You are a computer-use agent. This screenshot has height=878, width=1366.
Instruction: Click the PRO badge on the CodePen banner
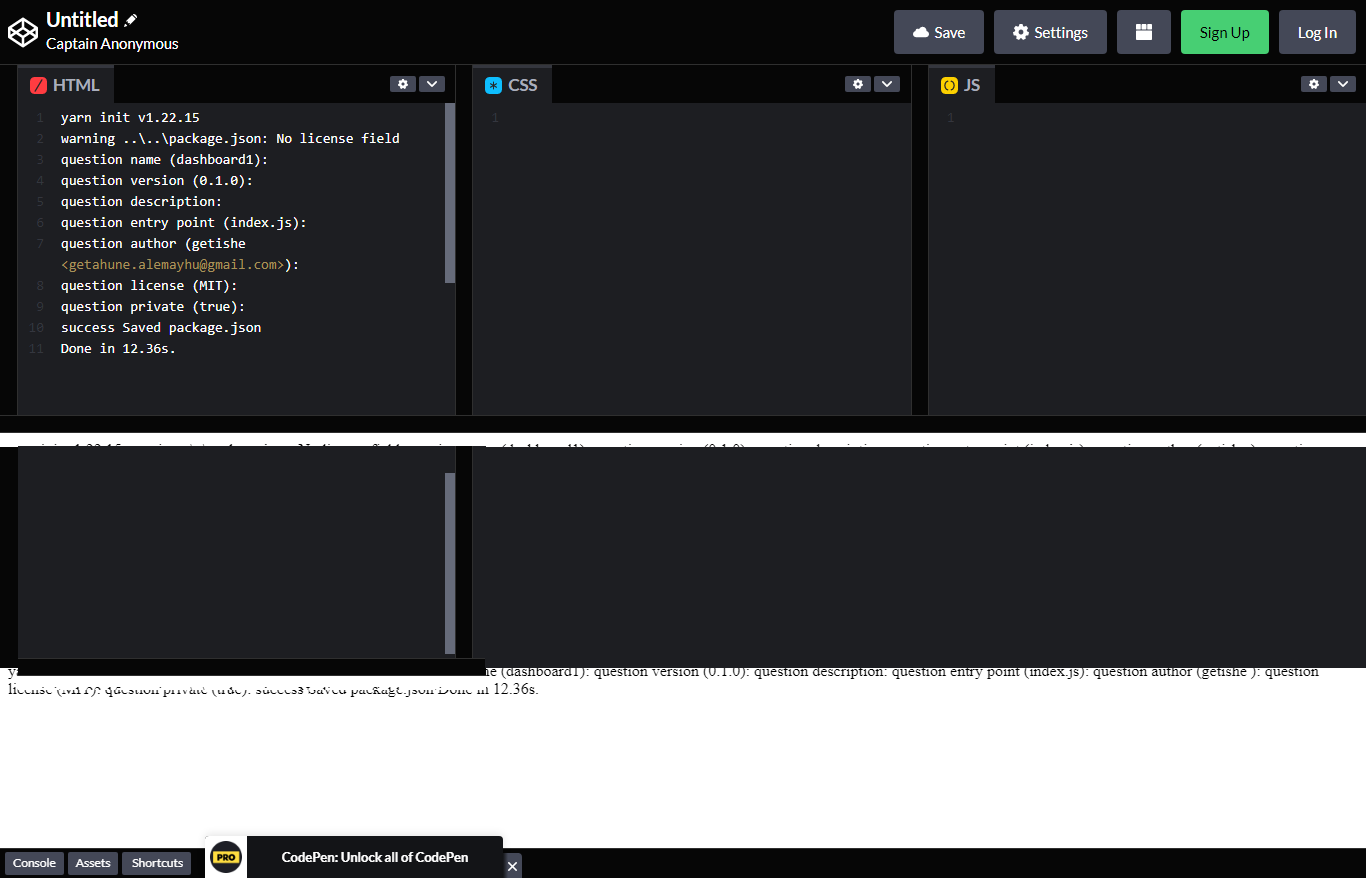pyautogui.click(x=225, y=856)
